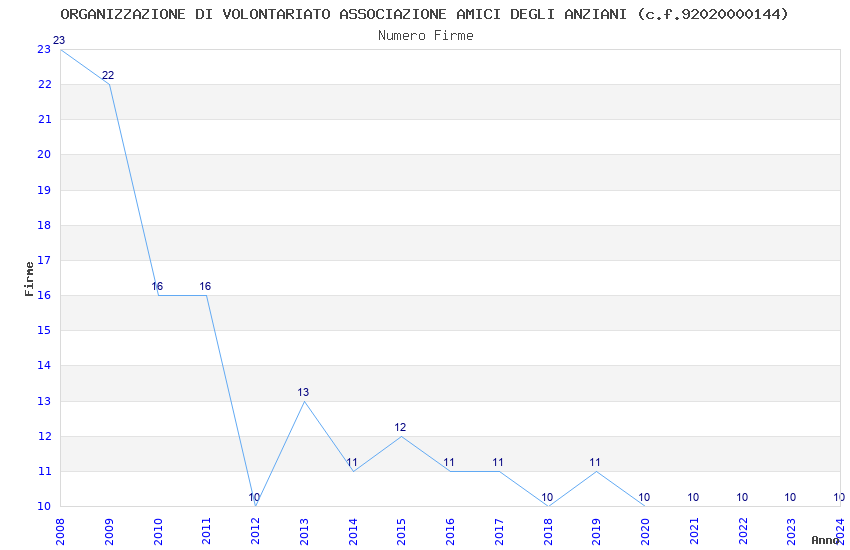Click y-axis tick value 13
The width and height of the screenshot is (850, 550).
[44, 402]
